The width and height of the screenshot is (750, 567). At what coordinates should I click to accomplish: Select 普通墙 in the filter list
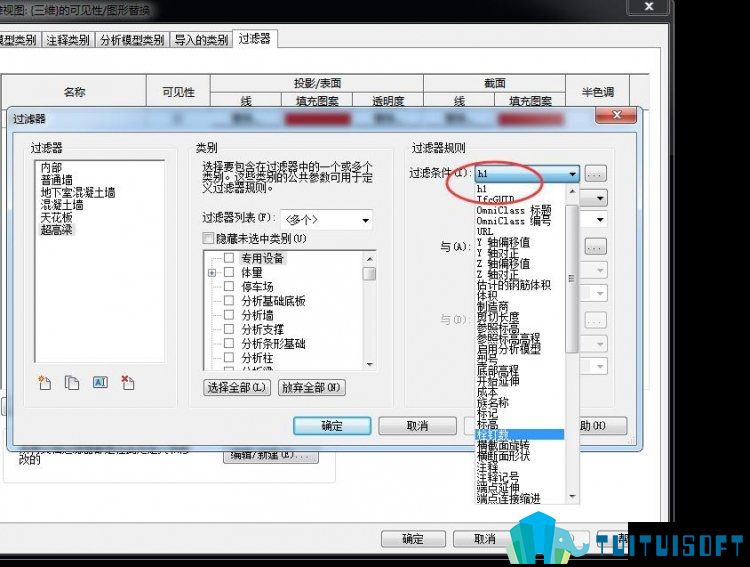(56, 180)
